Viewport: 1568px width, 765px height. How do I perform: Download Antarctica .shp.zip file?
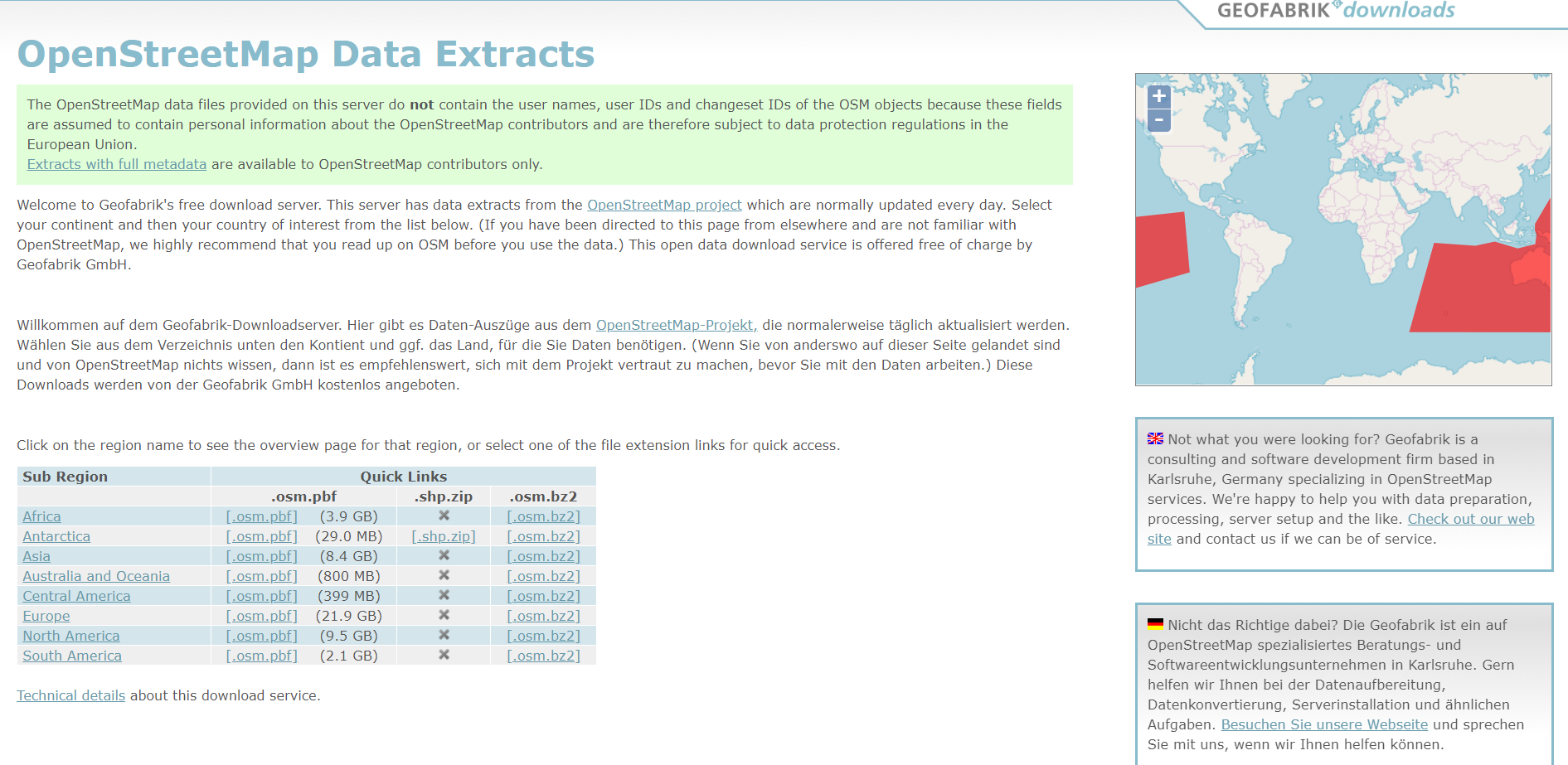[443, 536]
